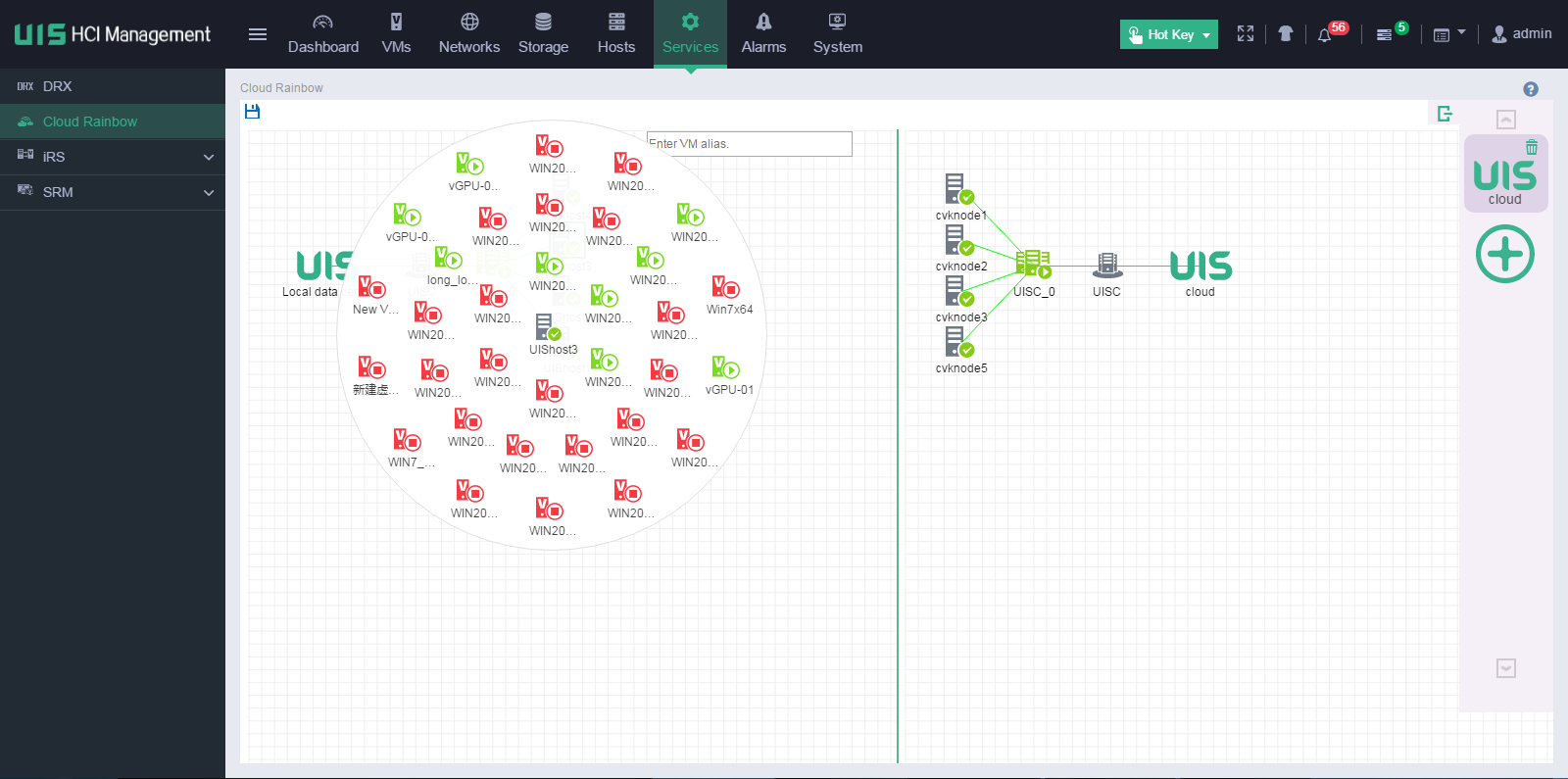Select the Local data UIS node
Image resolution: width=1568 pixels, height=779 pixels.
pos(323,266)
